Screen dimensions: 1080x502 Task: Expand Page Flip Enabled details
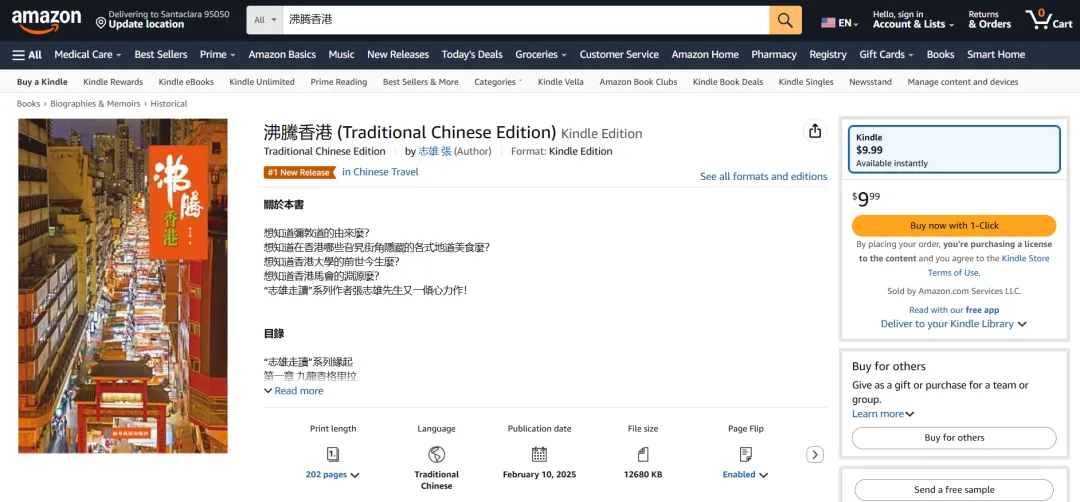(x=745, y=474)
